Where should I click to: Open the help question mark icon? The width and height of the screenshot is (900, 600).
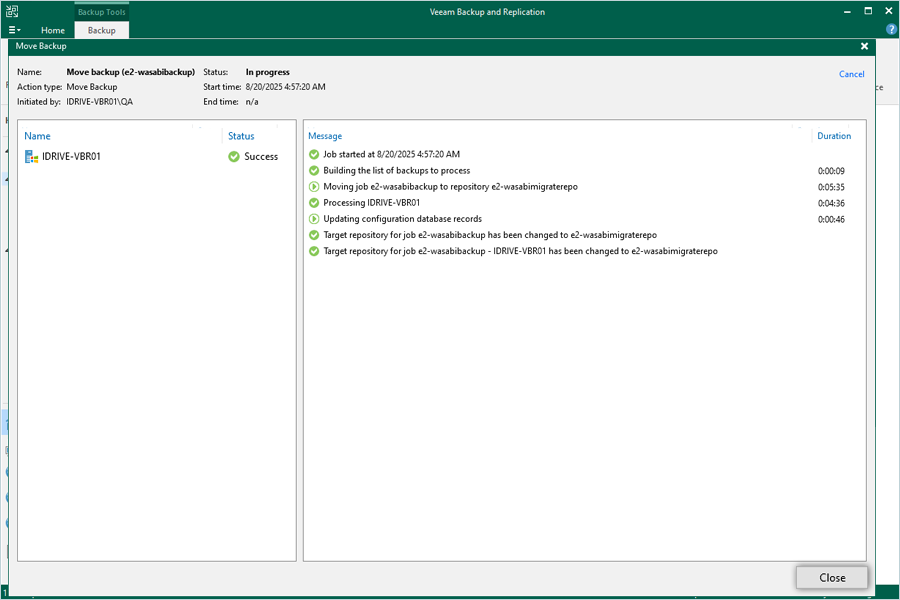(x=891, y=29)
